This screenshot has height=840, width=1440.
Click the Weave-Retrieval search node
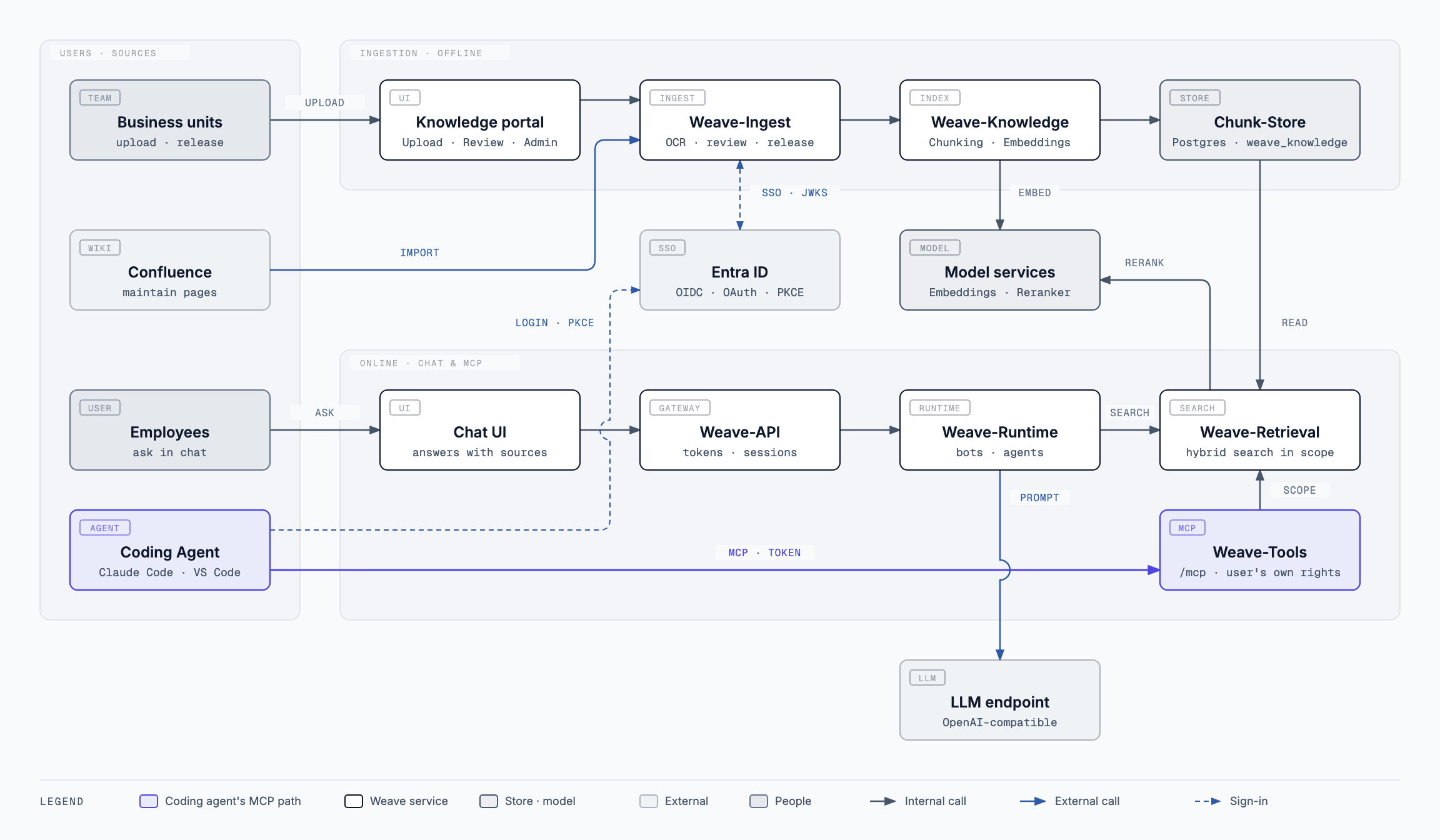pyautogui.click(x=1260, y=430)
